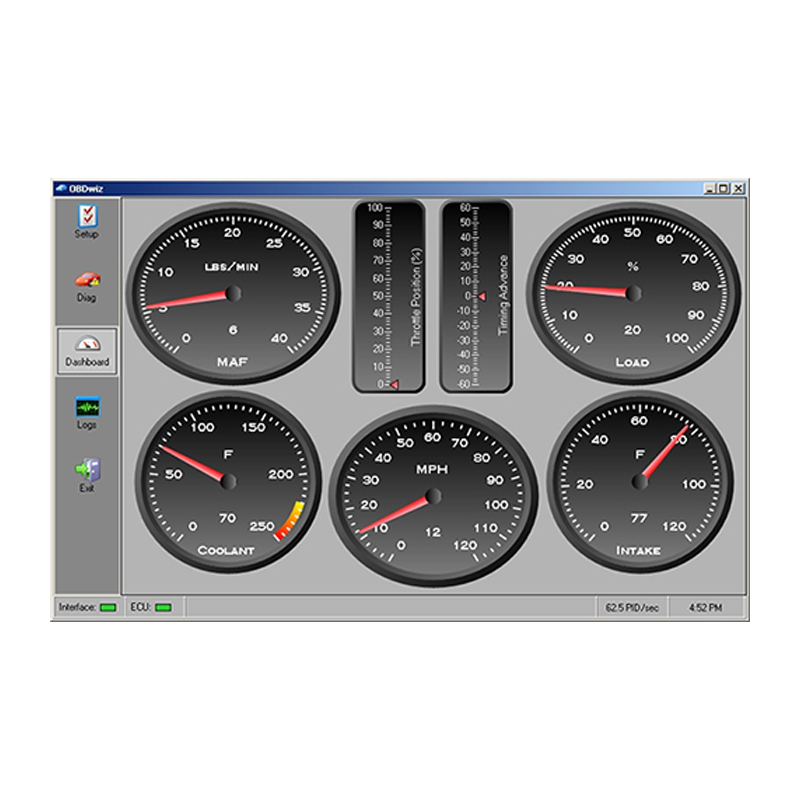The height and width of the screenshot is (800, 800).
Task: Open the Setup panel icon
Action: [x=87, y=216]
